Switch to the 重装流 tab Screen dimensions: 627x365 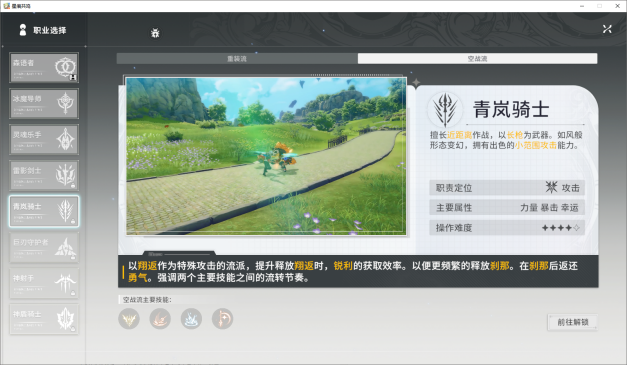coord(237,59)
